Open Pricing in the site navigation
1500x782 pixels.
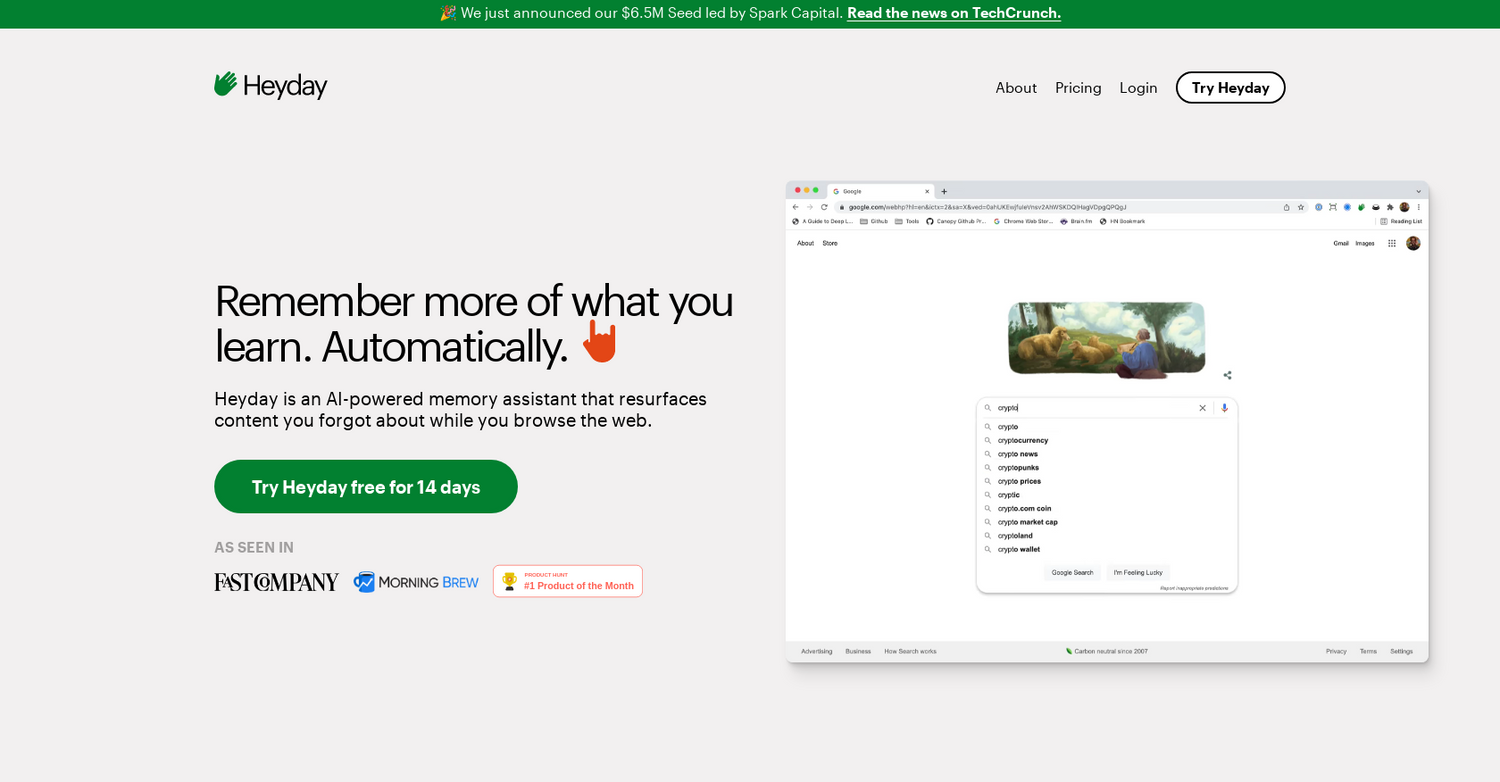pyautogui.click(x=1078, y=88)
